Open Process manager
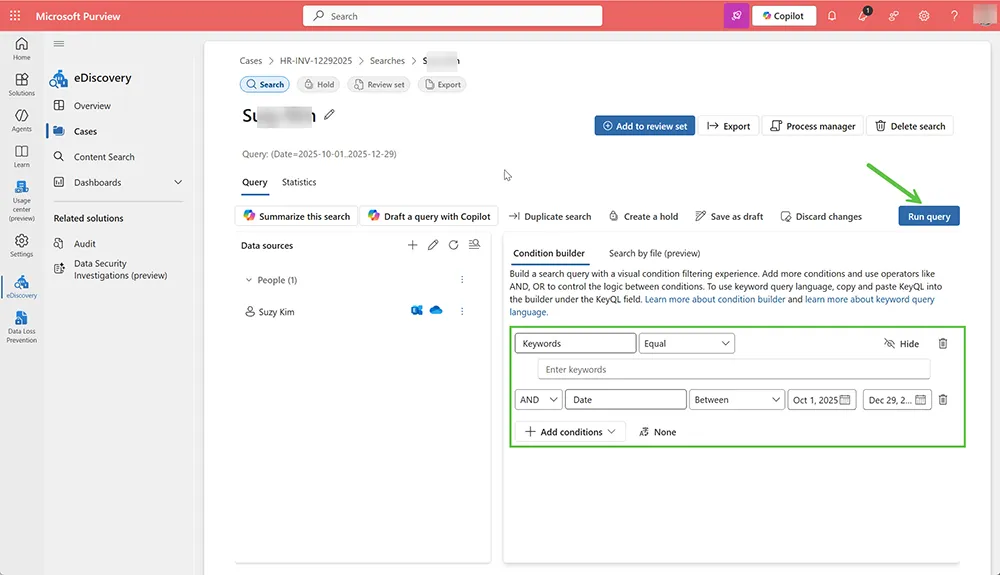 pos(812,126)
